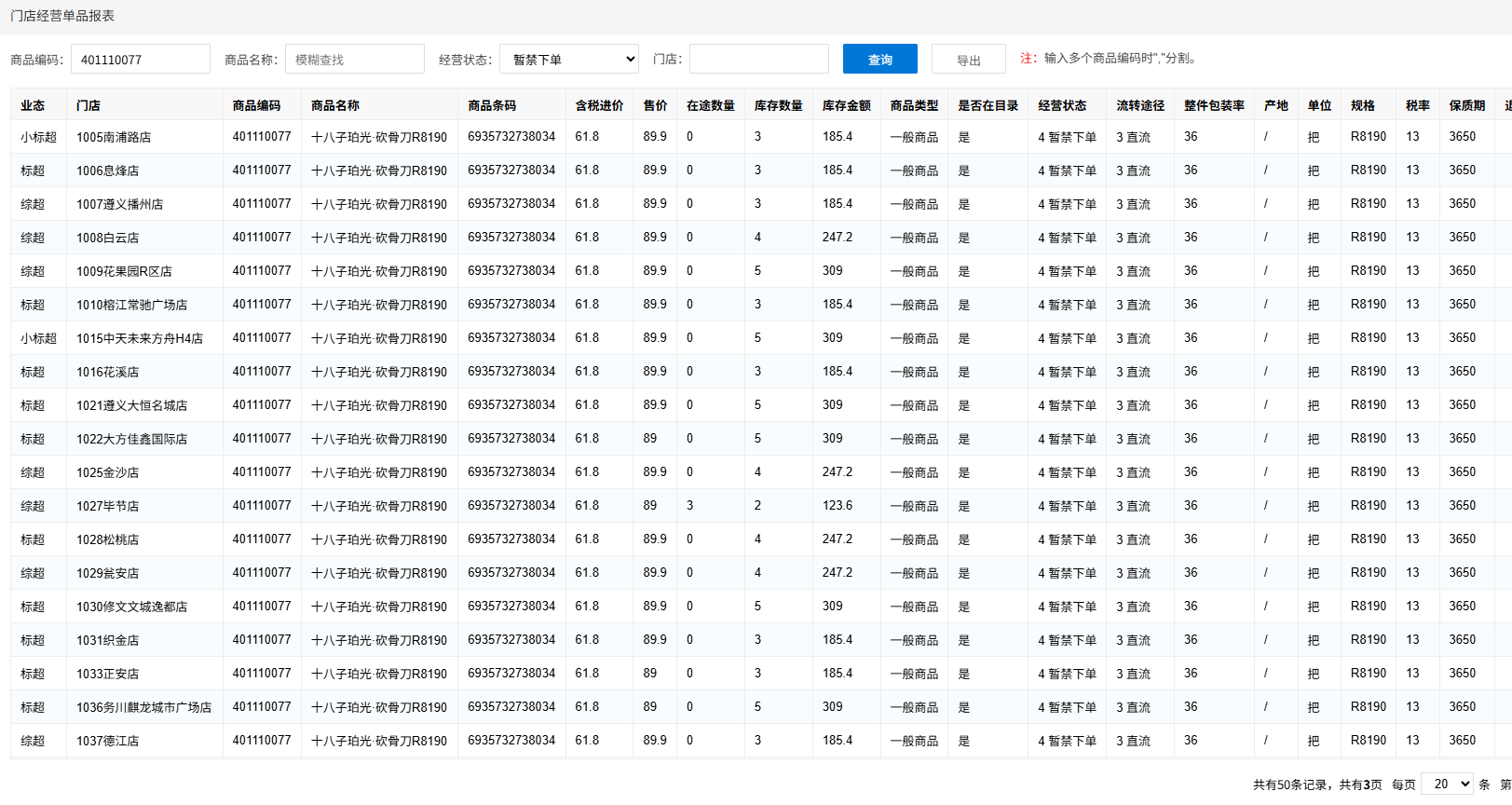Click the 经营状态 column header
1512x805 pixels.
tap(1062, 105)
